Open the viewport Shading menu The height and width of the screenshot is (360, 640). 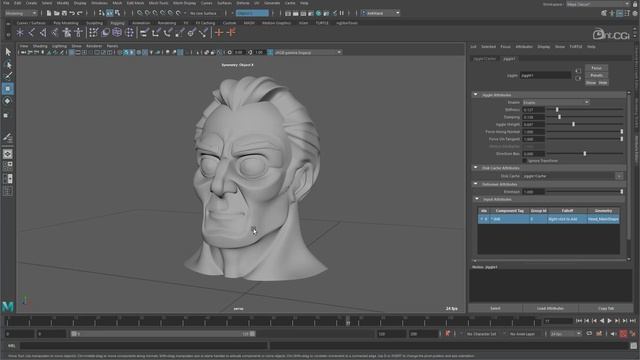tap(40, 46)
